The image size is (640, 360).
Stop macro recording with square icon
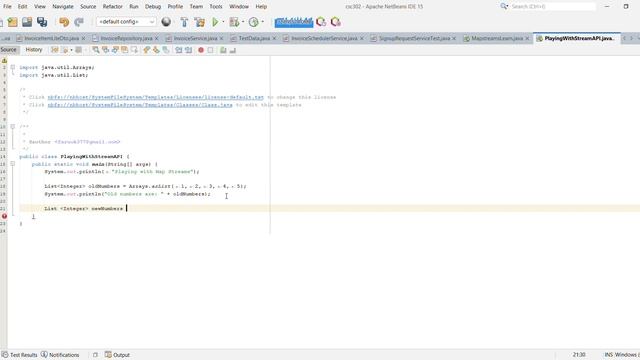pyautogui.click(x=211, y=50)
